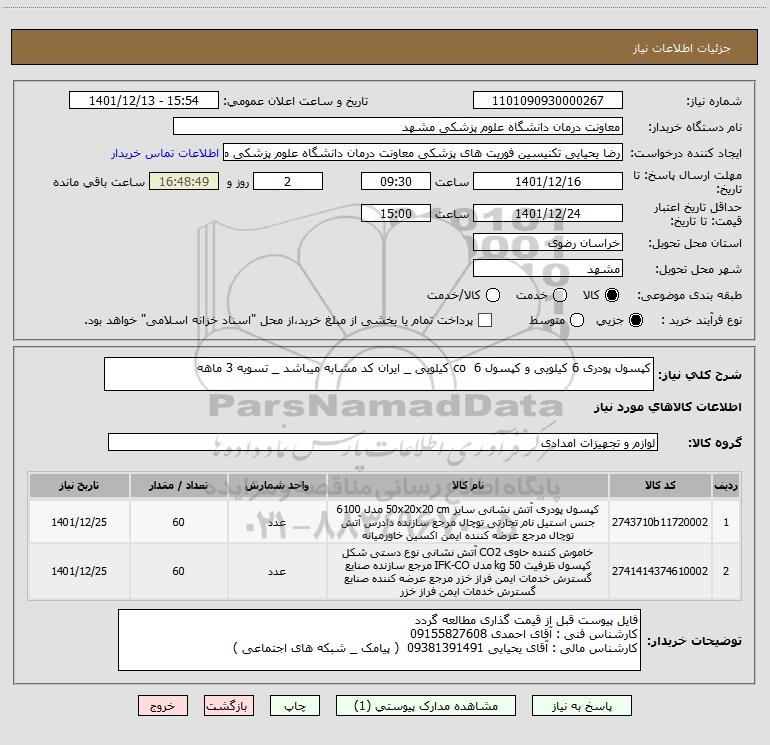Click the validity time field 15:00

tap(396, 213)
